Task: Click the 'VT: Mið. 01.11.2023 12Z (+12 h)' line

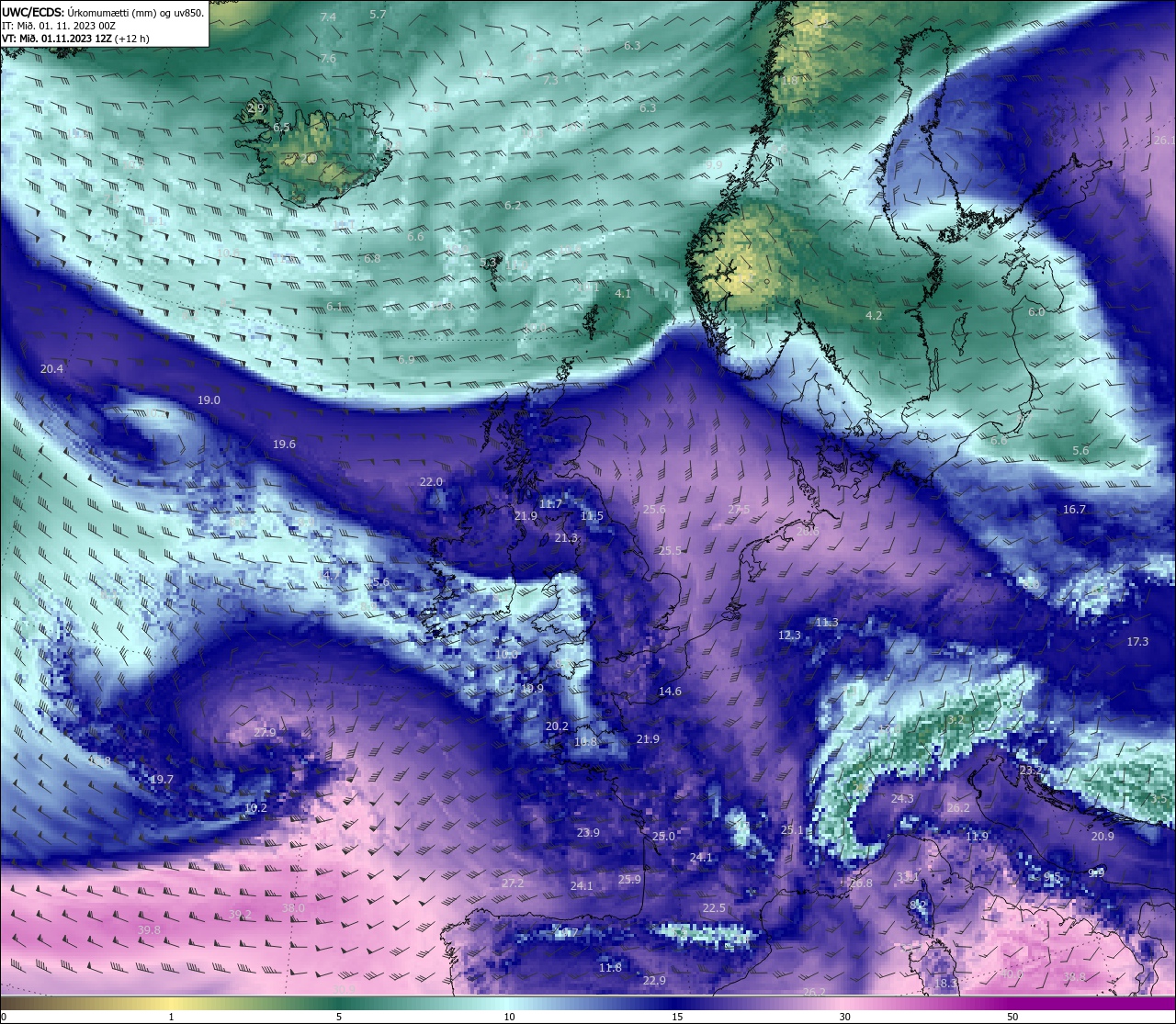Action: tap(75, 39)
